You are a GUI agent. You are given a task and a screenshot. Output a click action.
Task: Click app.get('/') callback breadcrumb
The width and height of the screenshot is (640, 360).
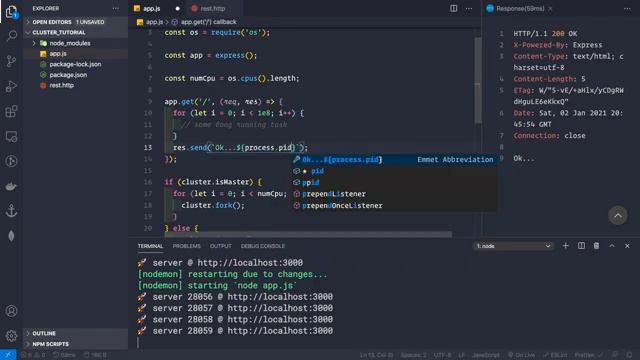(x=208, y=22)
